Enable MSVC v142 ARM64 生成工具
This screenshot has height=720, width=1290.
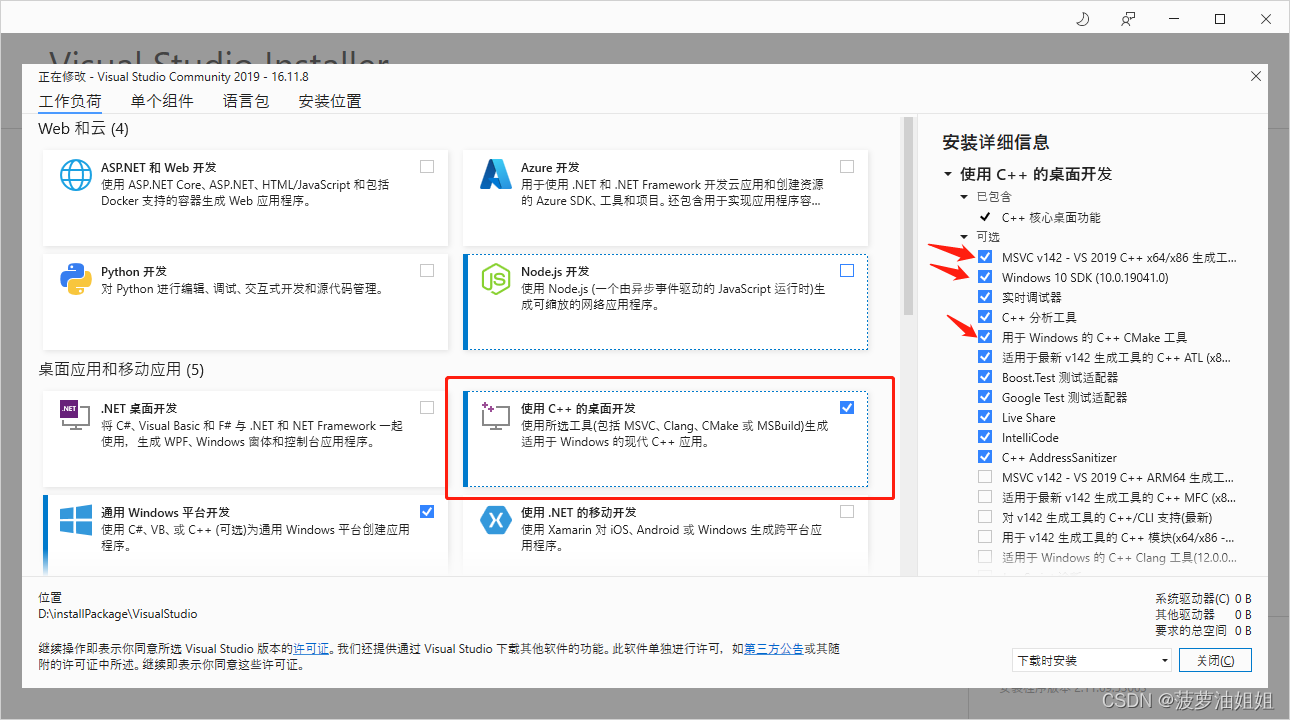coord(985,477)
